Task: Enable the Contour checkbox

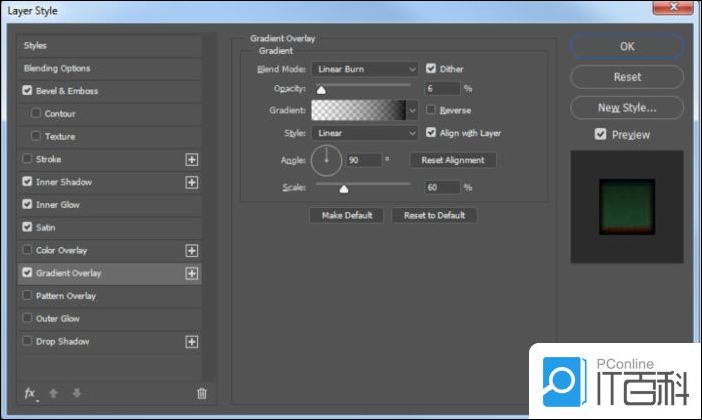Action: pos(36,113)
